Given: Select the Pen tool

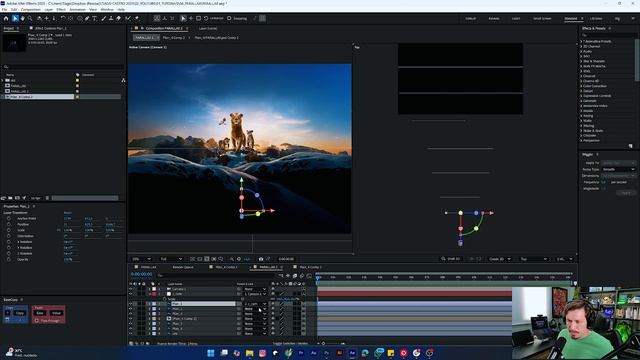Looking at the screenshot, I should point(87,18).
